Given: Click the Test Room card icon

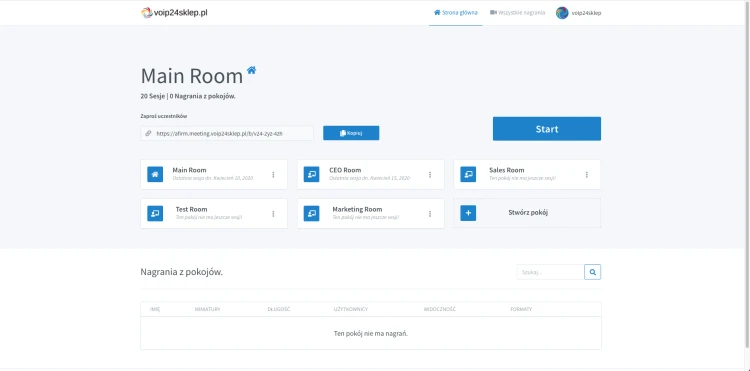Looking at the screenshot, I should 155,213.
